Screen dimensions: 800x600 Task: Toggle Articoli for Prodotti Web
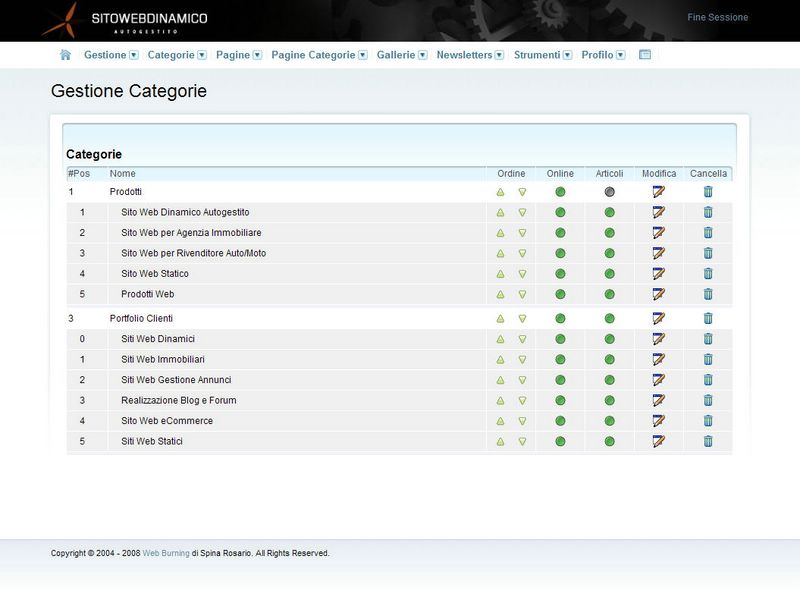tap(610, 294)
